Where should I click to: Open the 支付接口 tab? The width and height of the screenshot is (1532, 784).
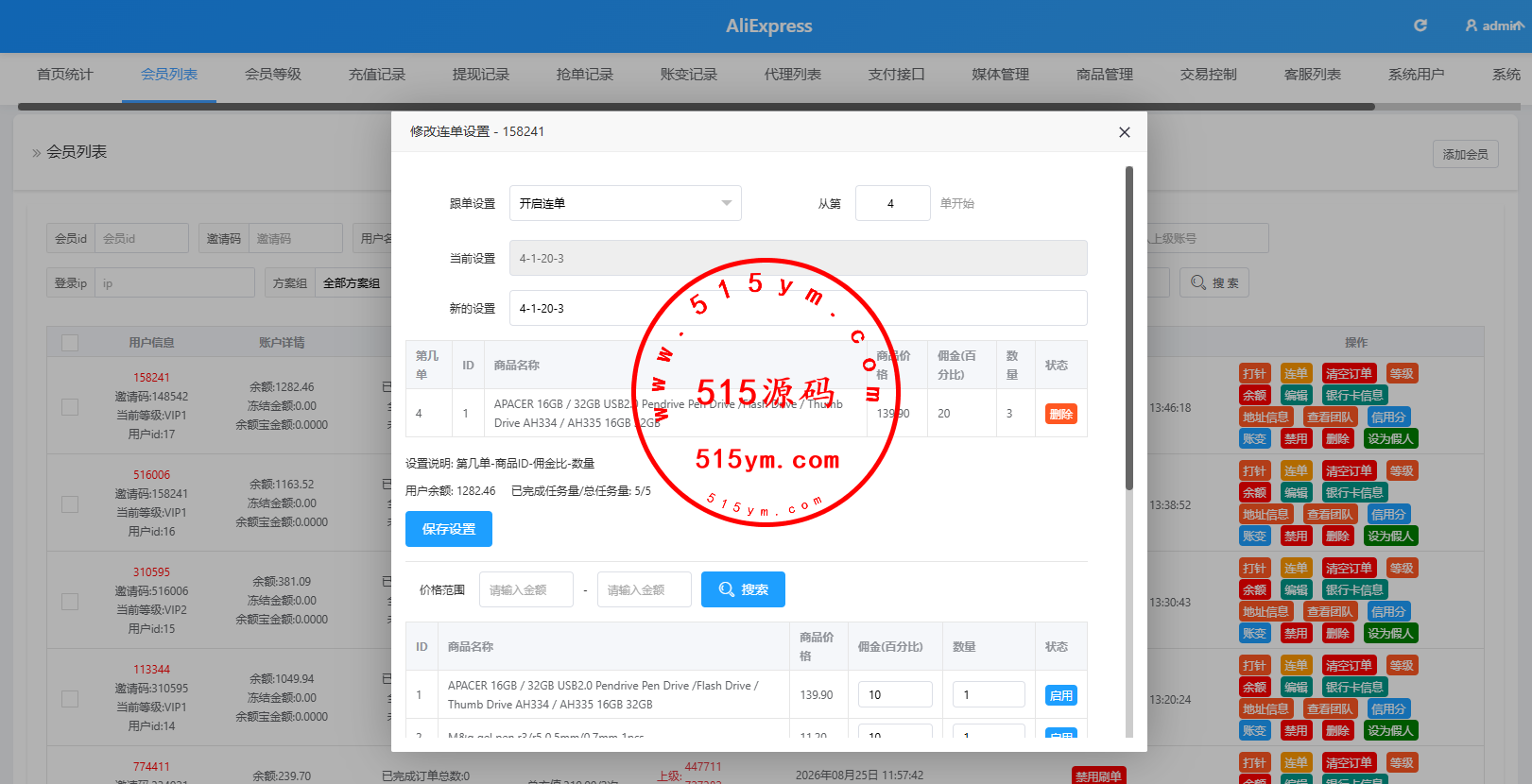[x=897, y=75]
